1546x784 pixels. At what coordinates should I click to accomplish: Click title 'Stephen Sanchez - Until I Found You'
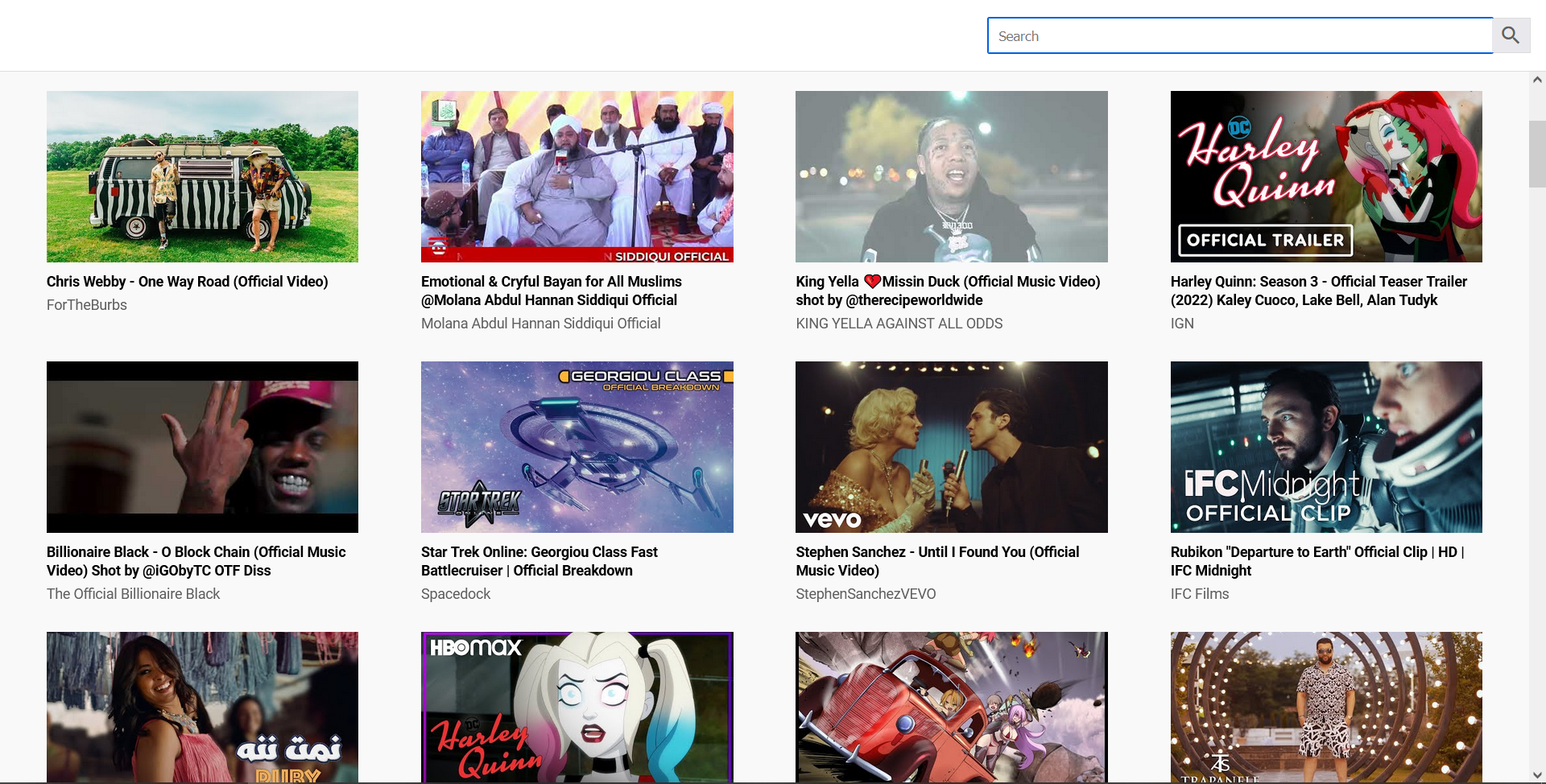tap(937, 561)
